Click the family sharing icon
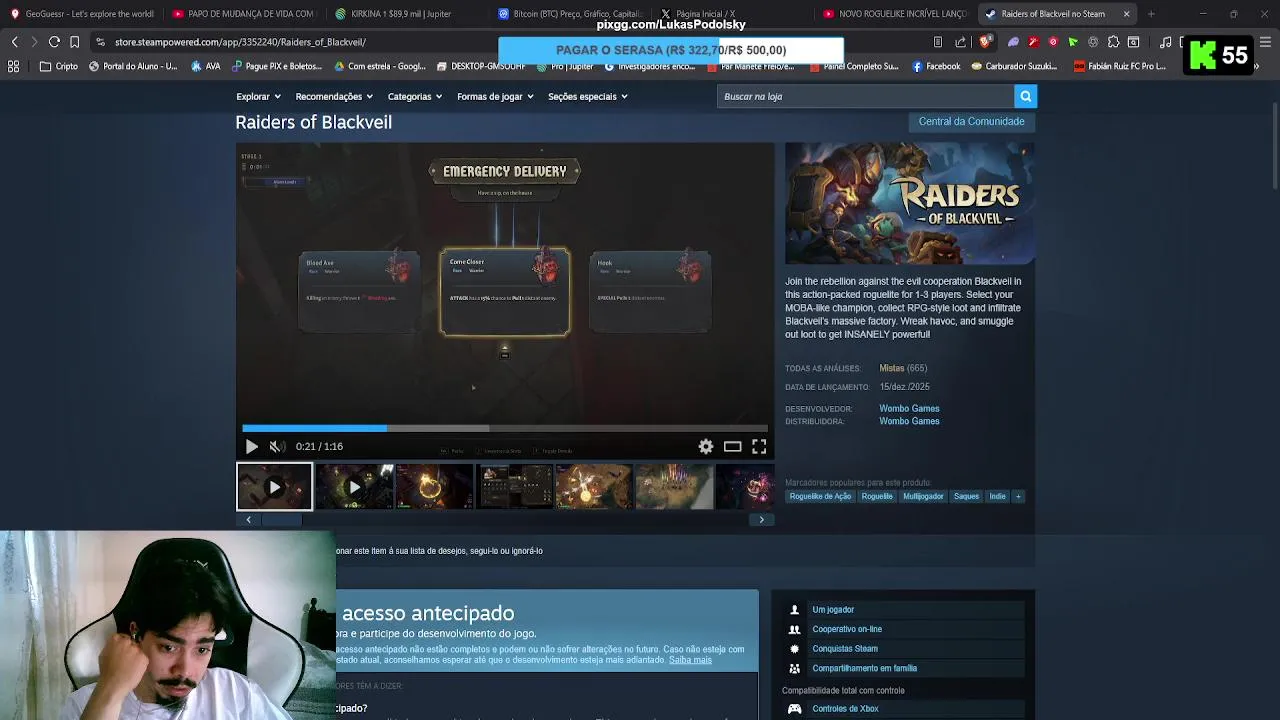Image resolution: width=1280 pixels, height=720 pixels. pyautogui.click(x=794, y=668)
